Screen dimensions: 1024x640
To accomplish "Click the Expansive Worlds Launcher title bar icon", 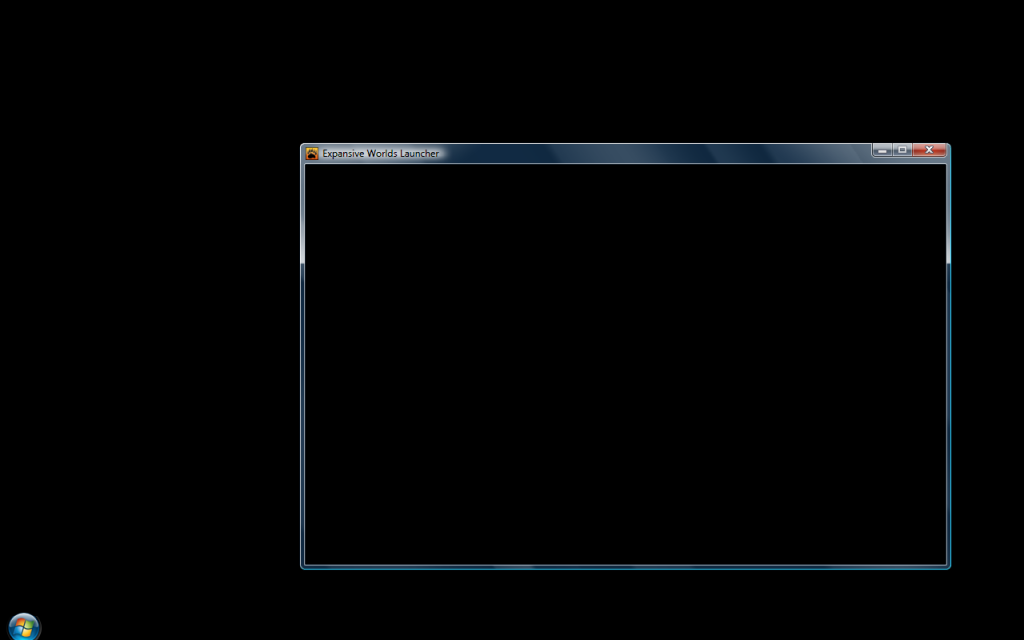I will 312,154.
